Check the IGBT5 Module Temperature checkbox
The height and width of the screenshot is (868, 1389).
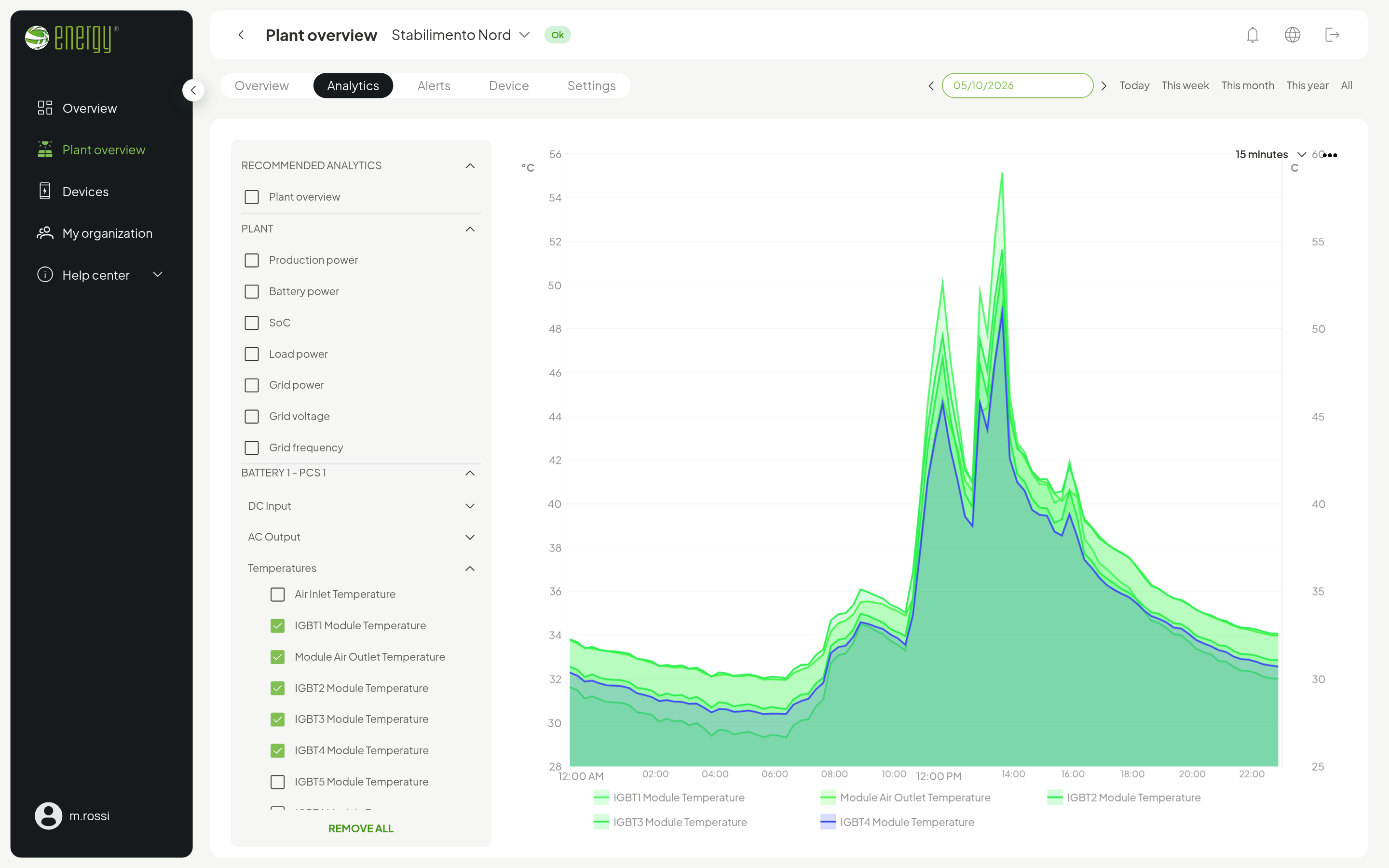point(277,782)
